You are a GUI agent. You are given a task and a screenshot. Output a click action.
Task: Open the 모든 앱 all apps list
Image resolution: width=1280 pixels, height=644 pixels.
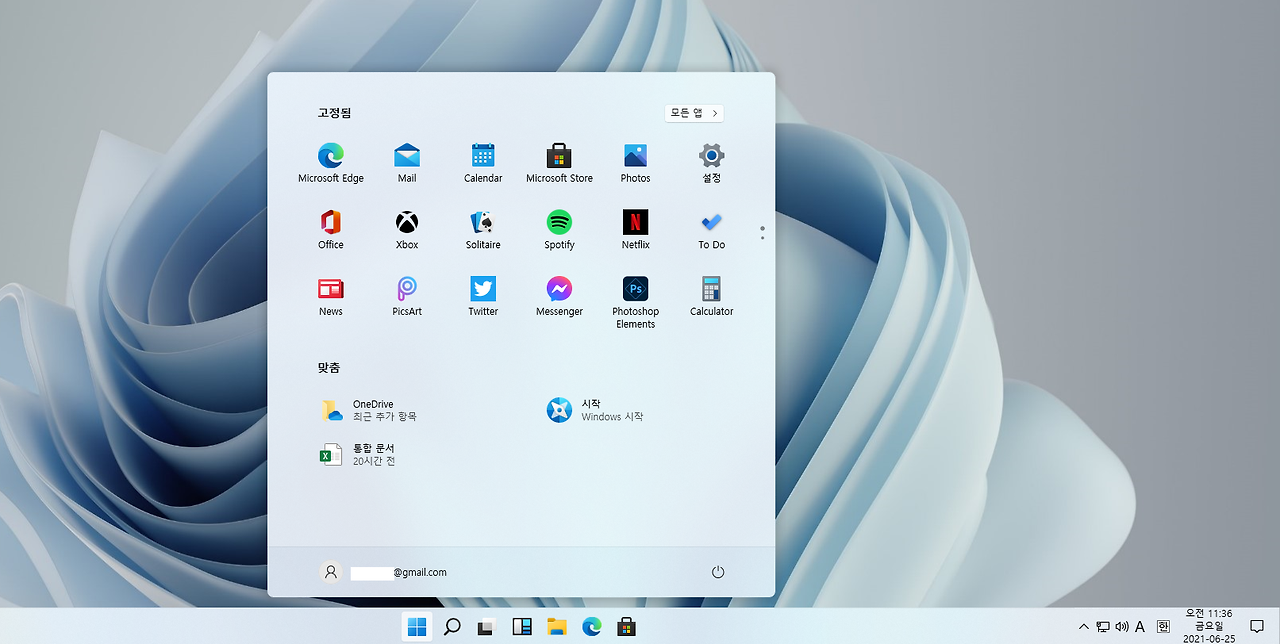(x=694, y=113)
